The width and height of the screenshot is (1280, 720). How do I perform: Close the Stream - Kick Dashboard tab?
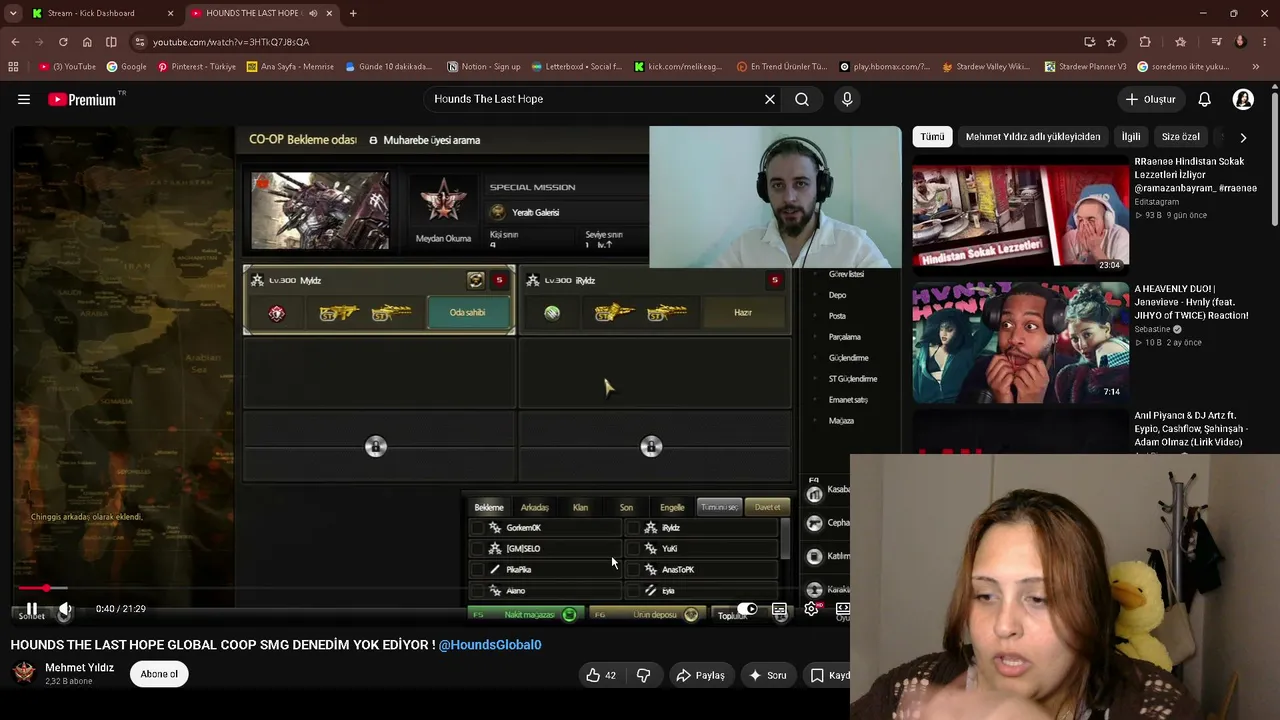[x=170, y=13]
